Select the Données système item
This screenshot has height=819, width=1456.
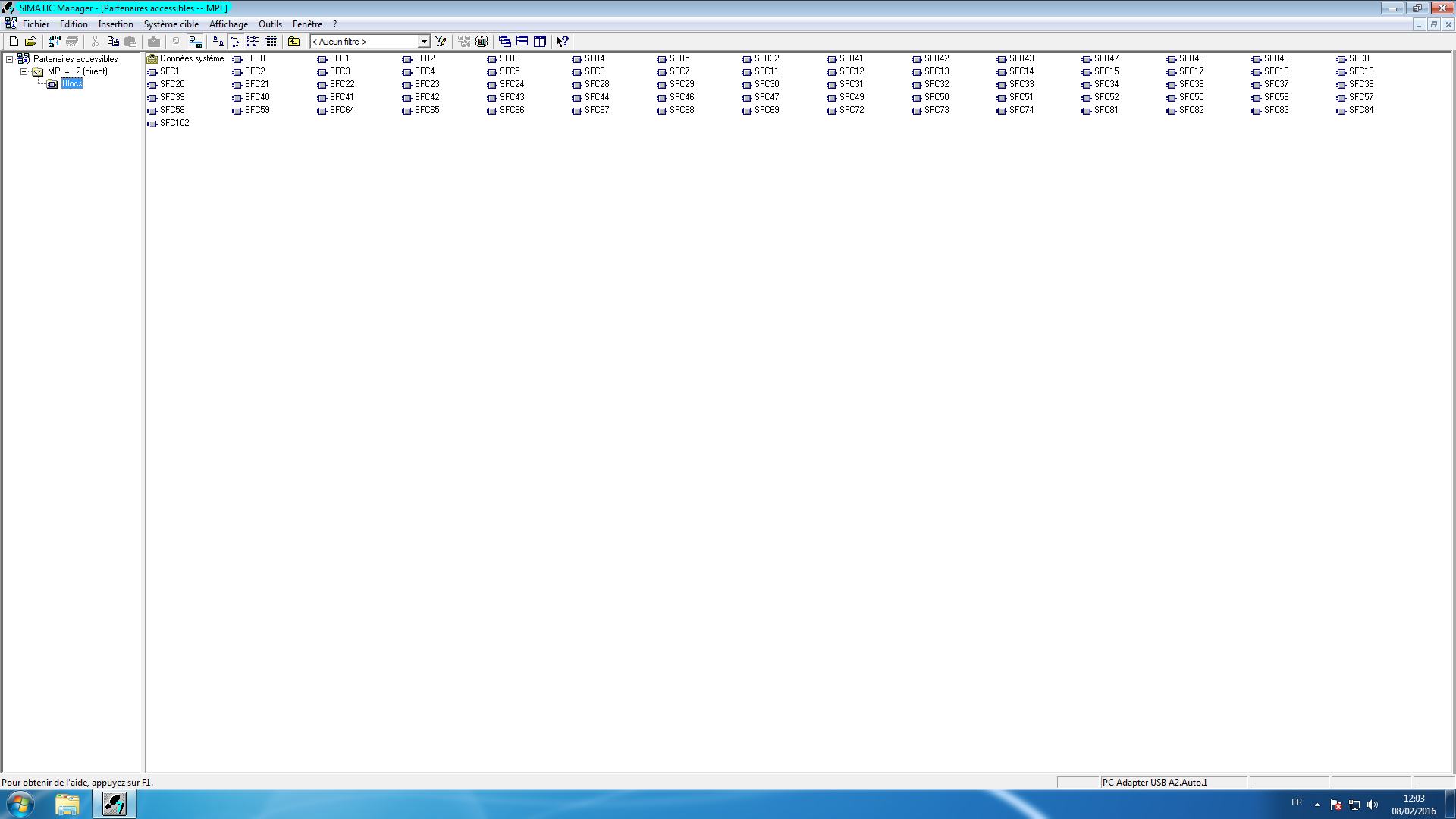tap(191, 58)
